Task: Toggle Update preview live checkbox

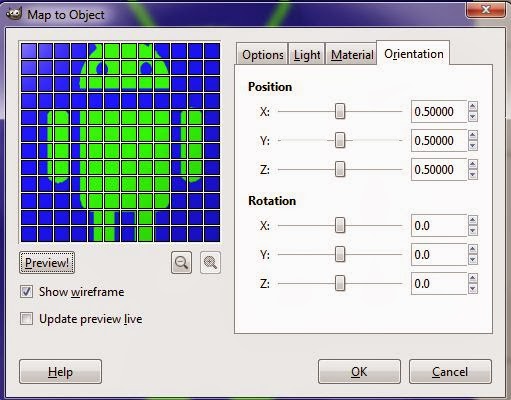Action: coord(26,319)
